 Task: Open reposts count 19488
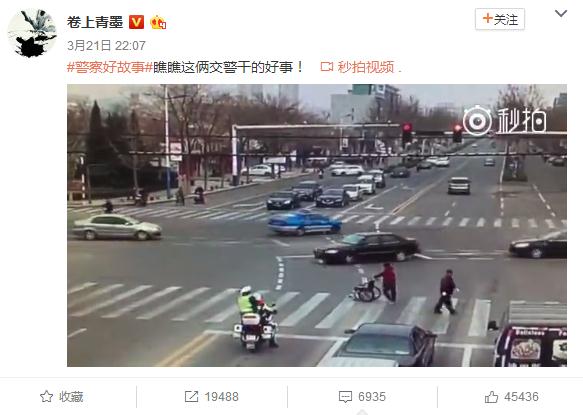coord(222,397)
